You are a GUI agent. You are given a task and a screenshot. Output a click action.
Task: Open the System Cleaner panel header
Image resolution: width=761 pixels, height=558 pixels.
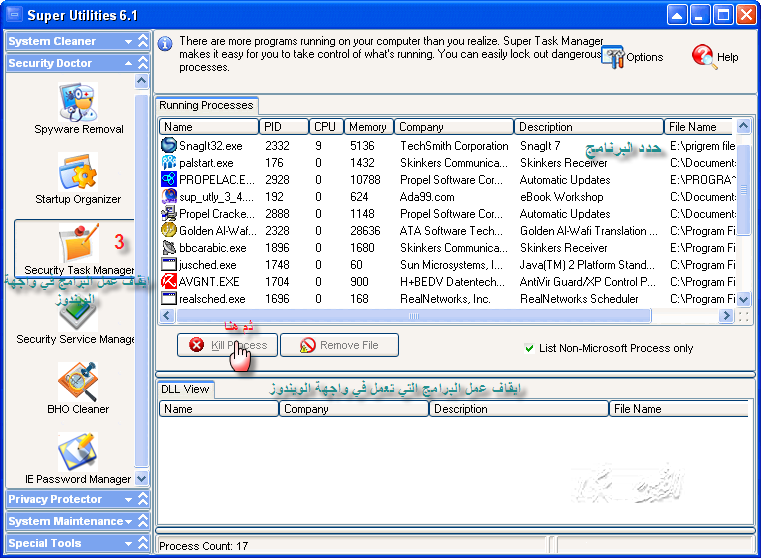click(x=78, y=41)
